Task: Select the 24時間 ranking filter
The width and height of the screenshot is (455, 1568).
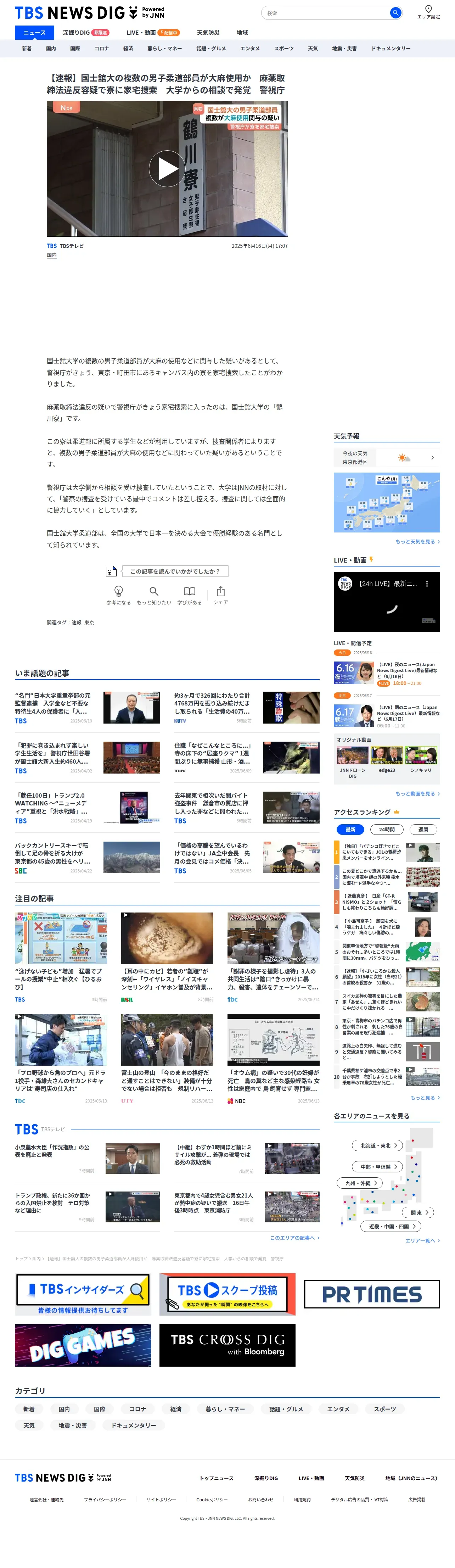Action: pyautogui.click(x=387, y=829)
